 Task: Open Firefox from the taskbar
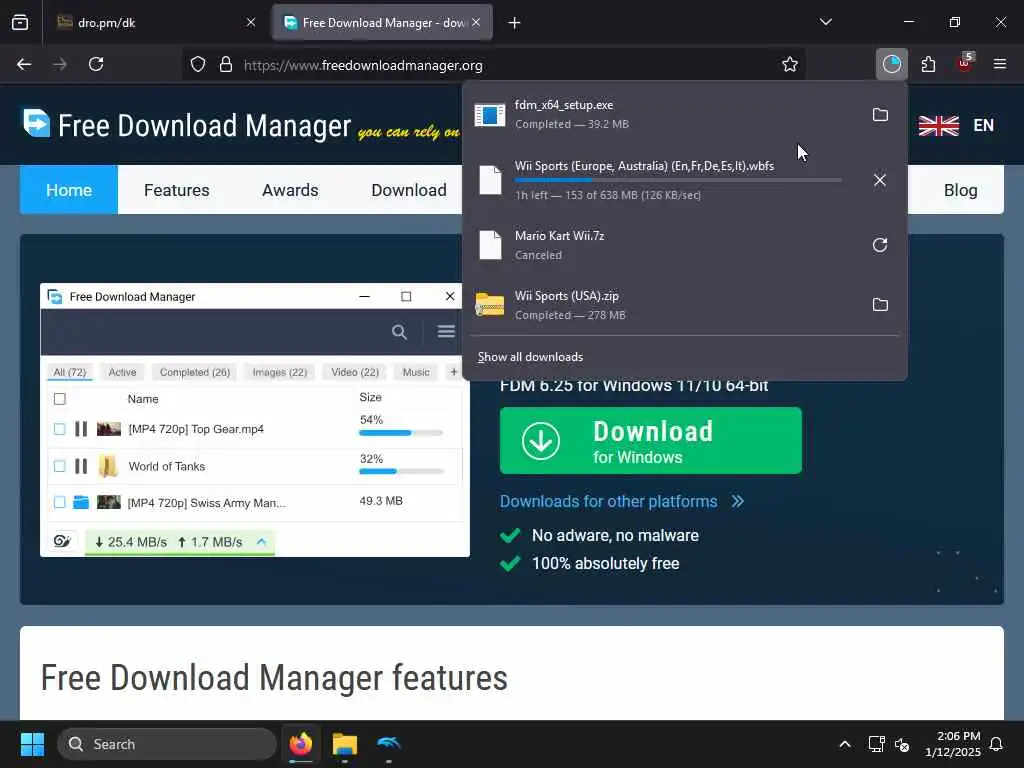301,744
